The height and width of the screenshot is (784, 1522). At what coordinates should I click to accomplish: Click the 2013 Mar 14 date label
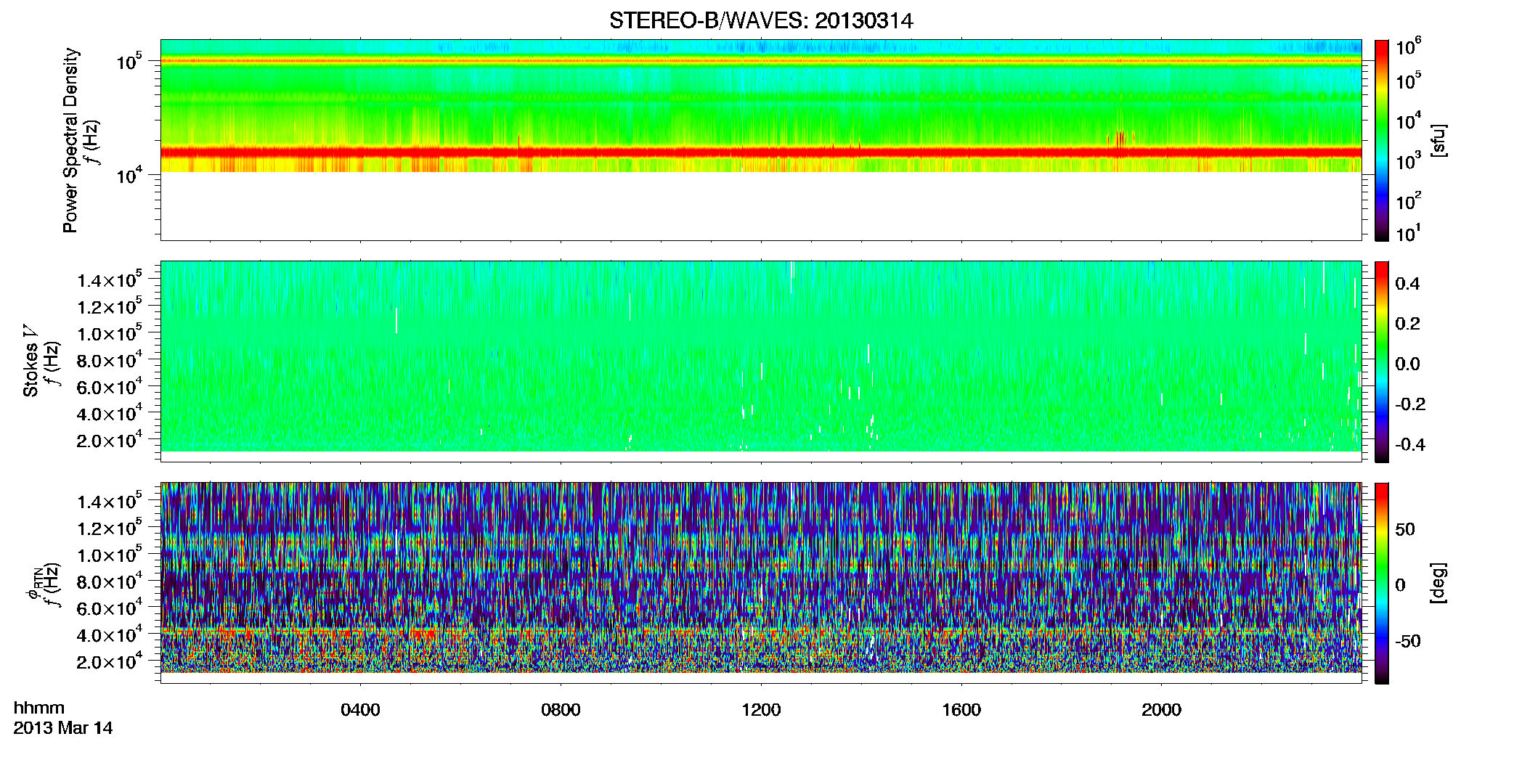[x=63, y=728]
